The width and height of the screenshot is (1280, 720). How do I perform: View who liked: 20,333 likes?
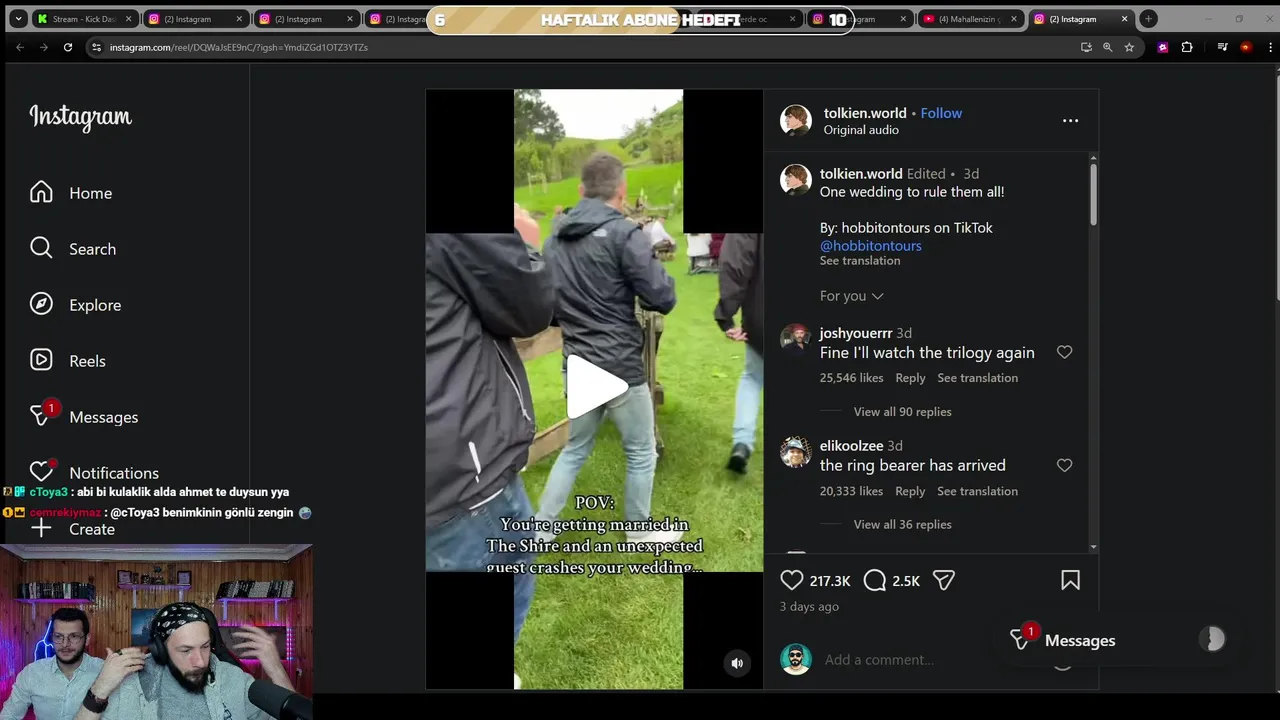coord(851,491)
